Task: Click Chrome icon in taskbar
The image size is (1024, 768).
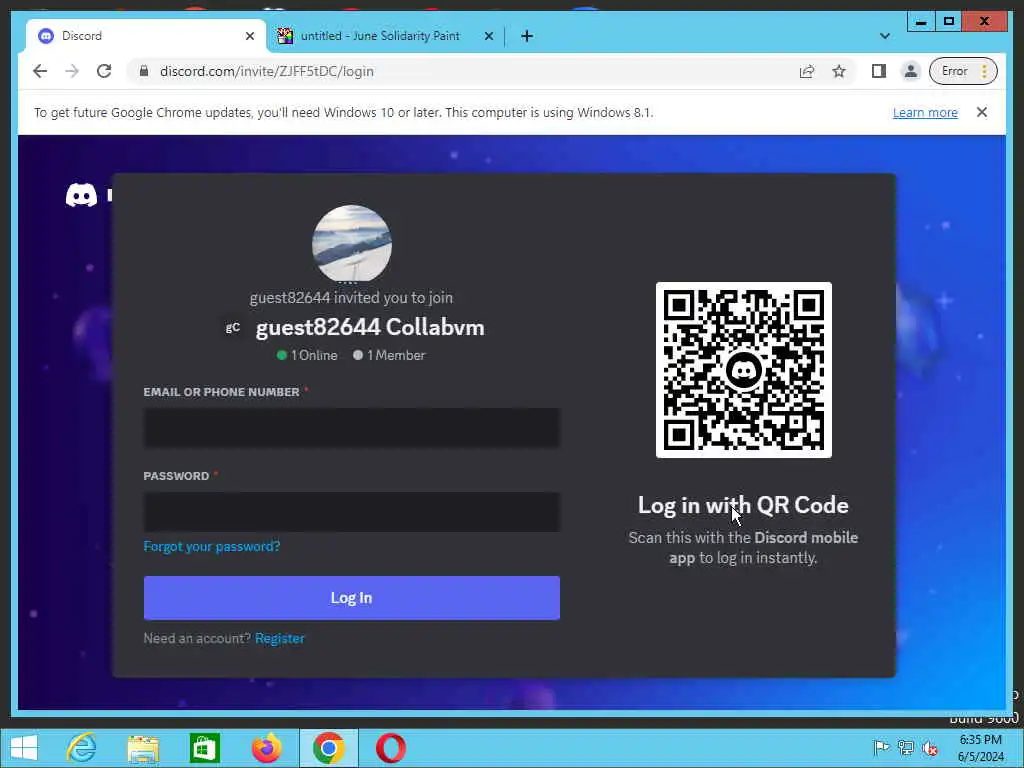Action: 328,748
